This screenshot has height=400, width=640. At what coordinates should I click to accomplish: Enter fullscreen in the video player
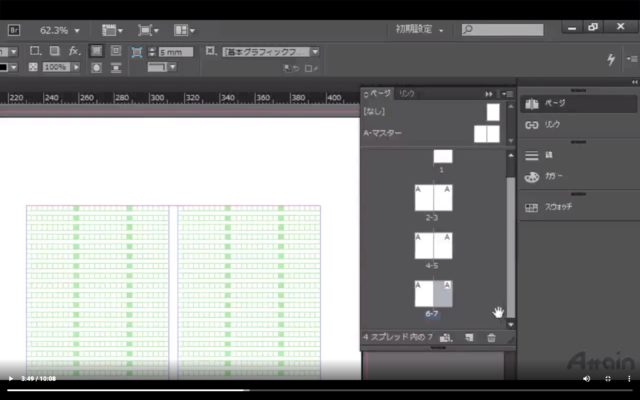[608, 379]
